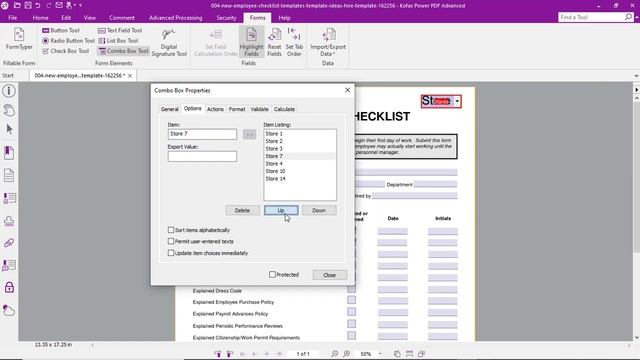The image size is (640, 360).
Task: Toggle the Protected checkbox
Action: click(272, 275)
